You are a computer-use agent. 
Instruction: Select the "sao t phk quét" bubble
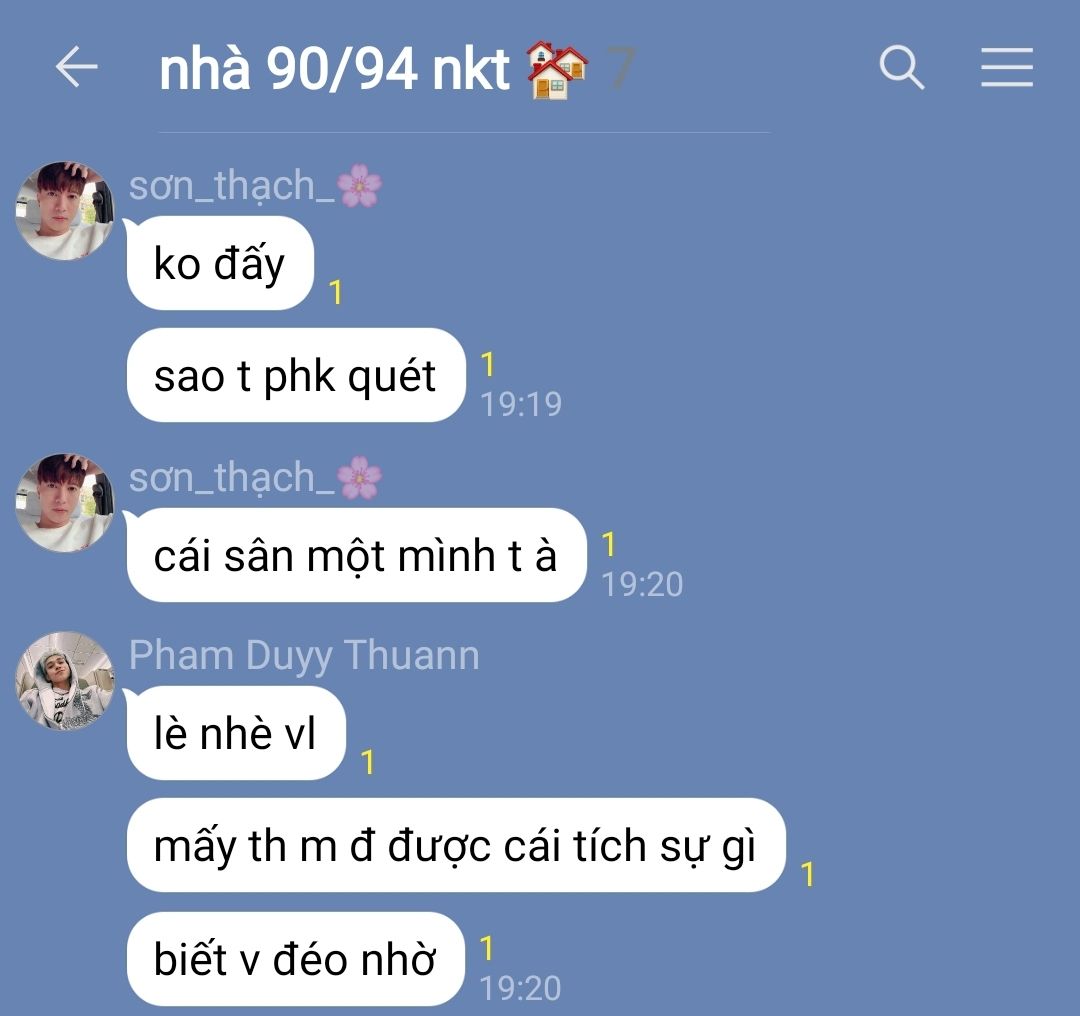(x=295, y=375)
